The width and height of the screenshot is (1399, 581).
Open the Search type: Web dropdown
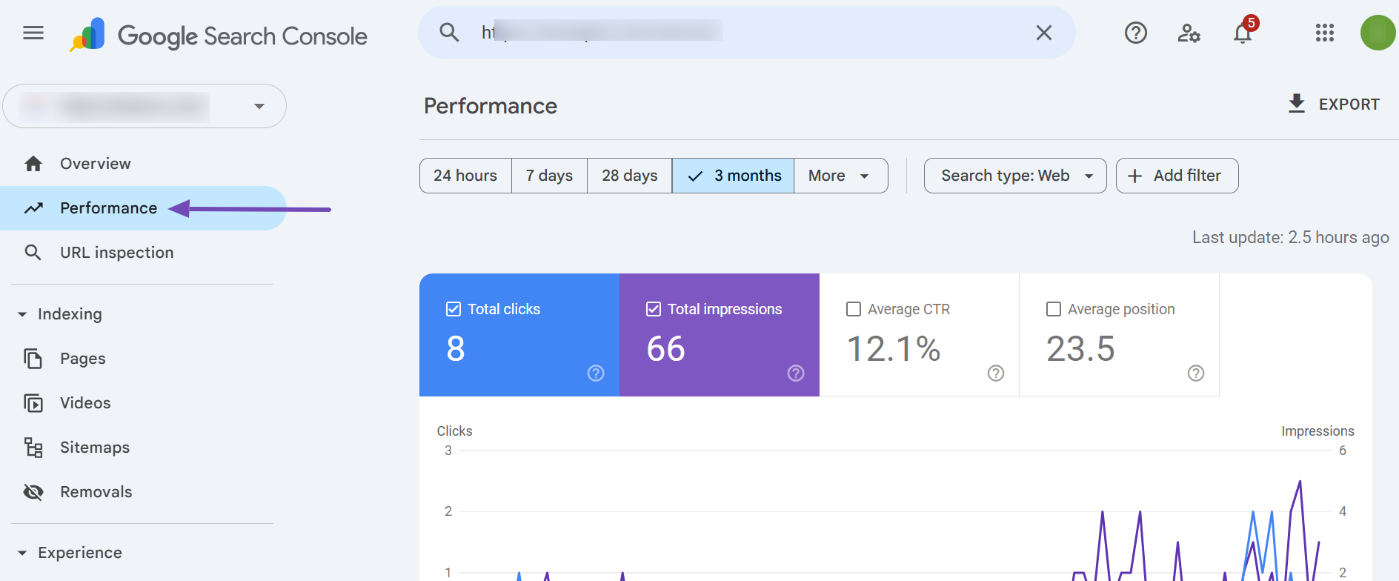pyautogui.click(x=1014, y=176)
